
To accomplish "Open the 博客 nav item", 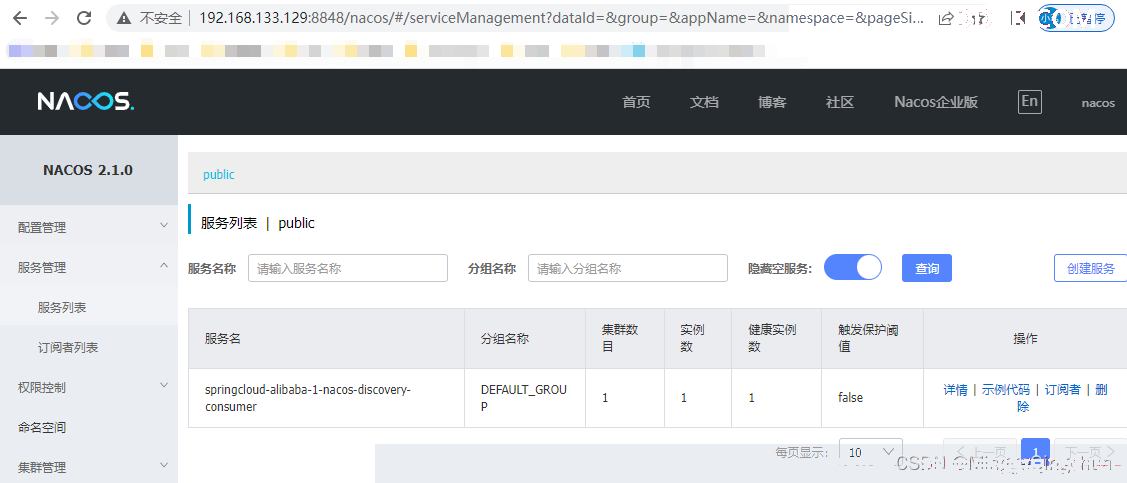I will click(772, 102).
